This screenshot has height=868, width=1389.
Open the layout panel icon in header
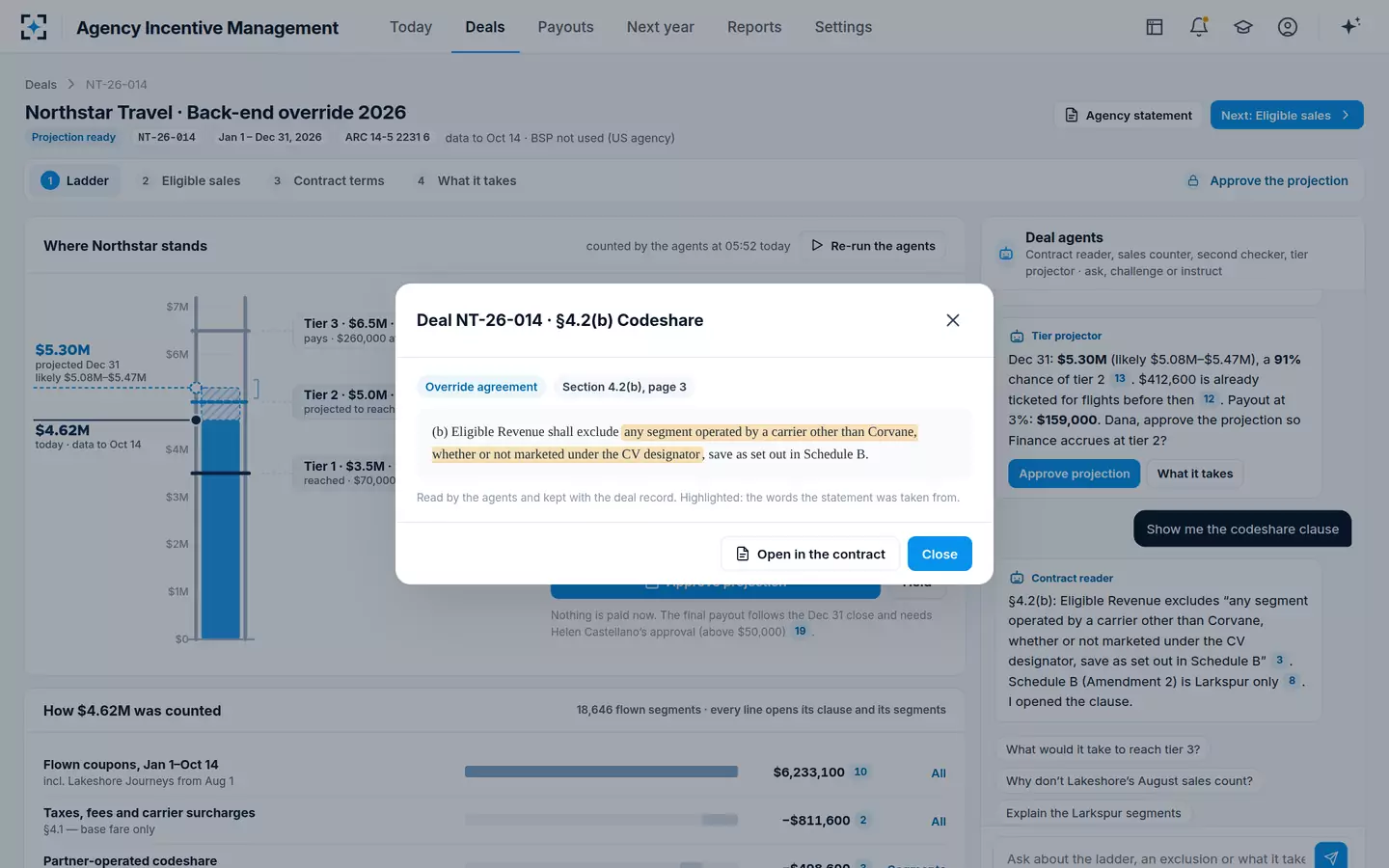1154,27
